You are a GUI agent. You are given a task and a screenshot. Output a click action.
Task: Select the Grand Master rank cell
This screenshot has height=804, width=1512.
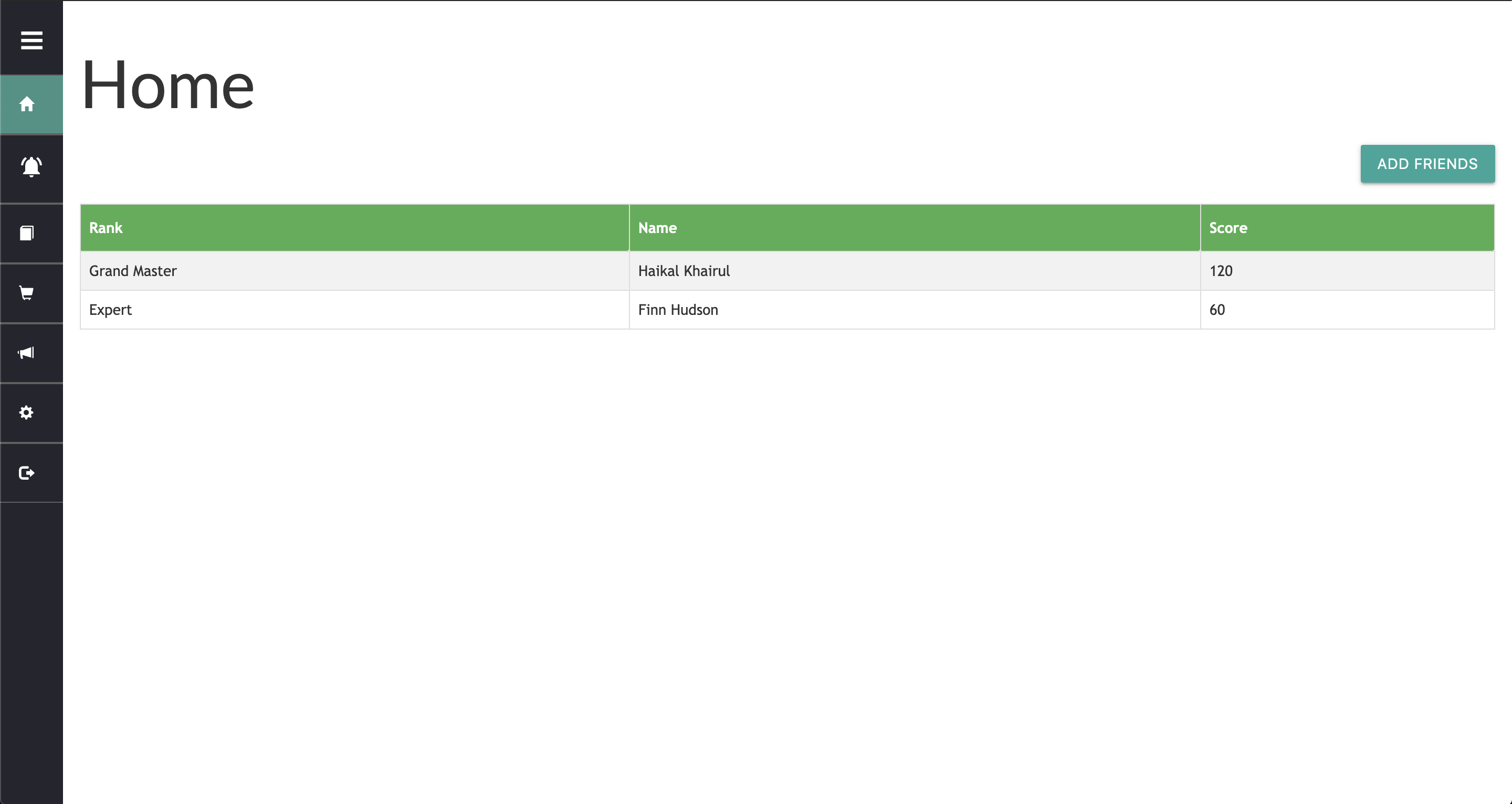pyautogui.click(x=133, y=271)
